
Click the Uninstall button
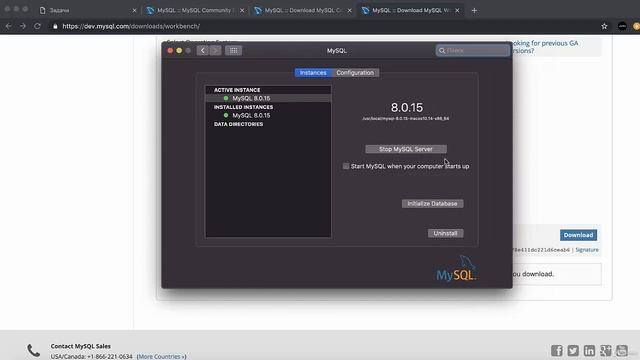(x=445, y=233)
